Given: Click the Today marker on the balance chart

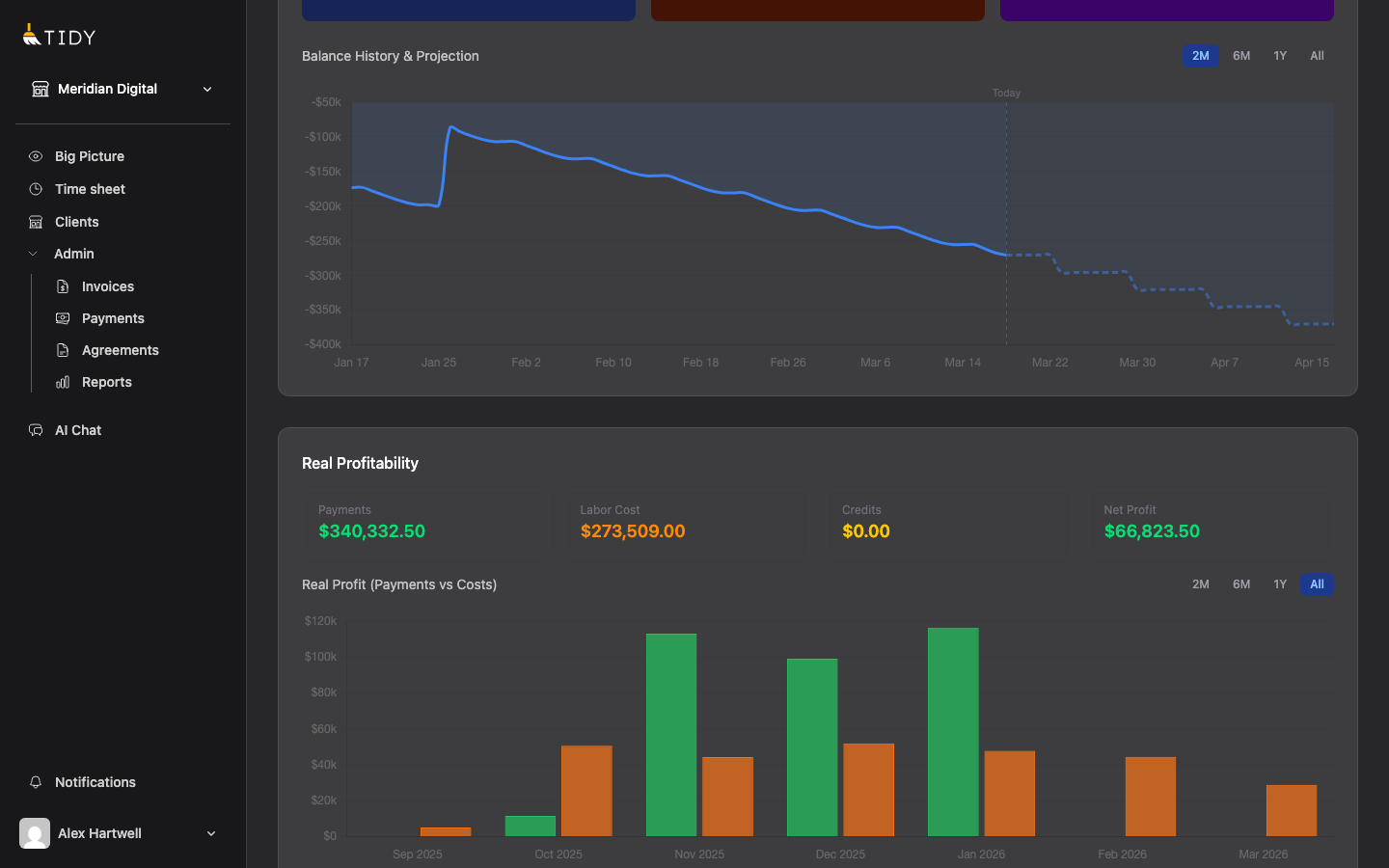Looking at the screenshot, I should tap(1006, 93).
